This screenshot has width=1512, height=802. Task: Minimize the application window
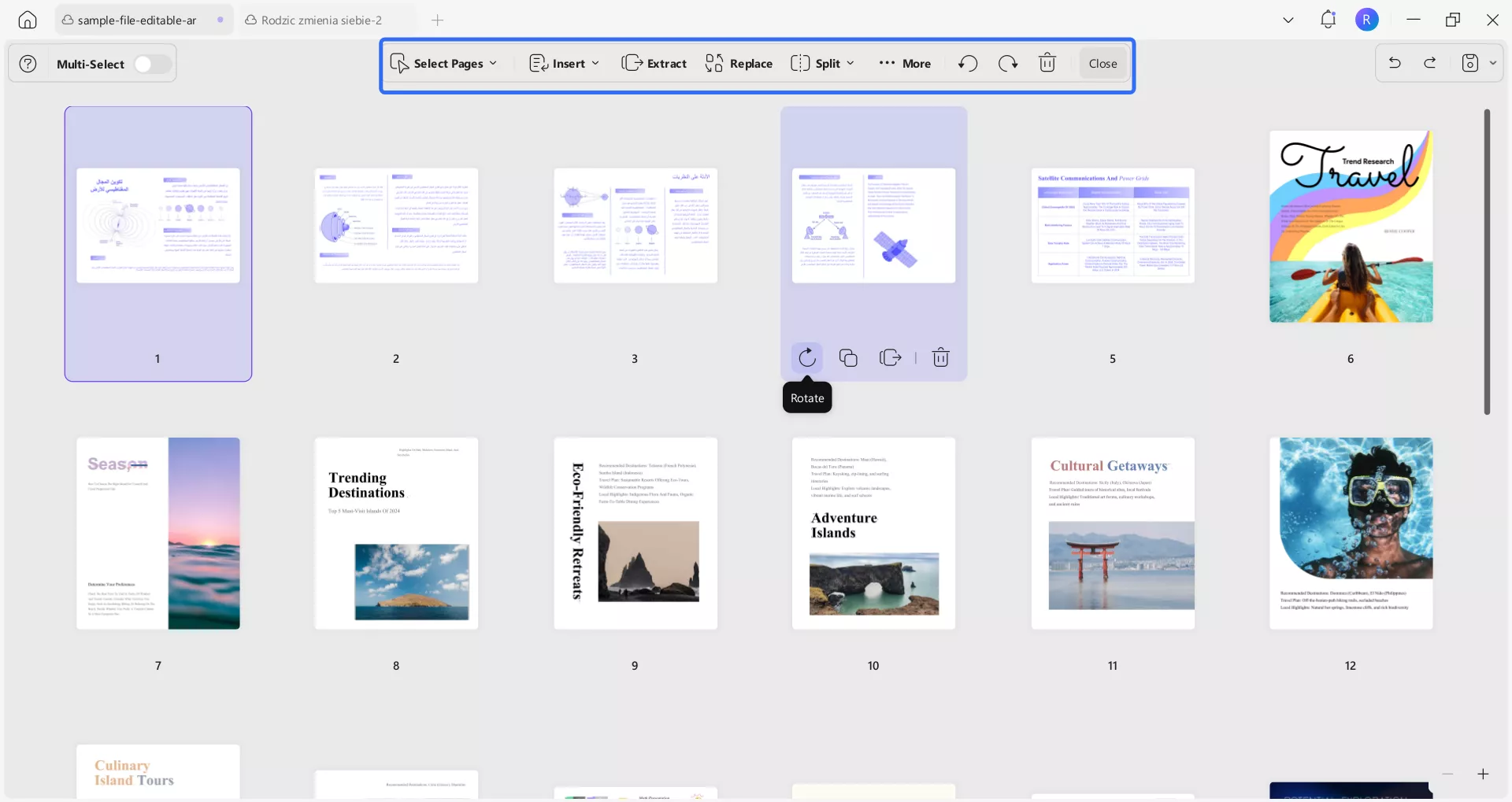tap(1414, 20)
